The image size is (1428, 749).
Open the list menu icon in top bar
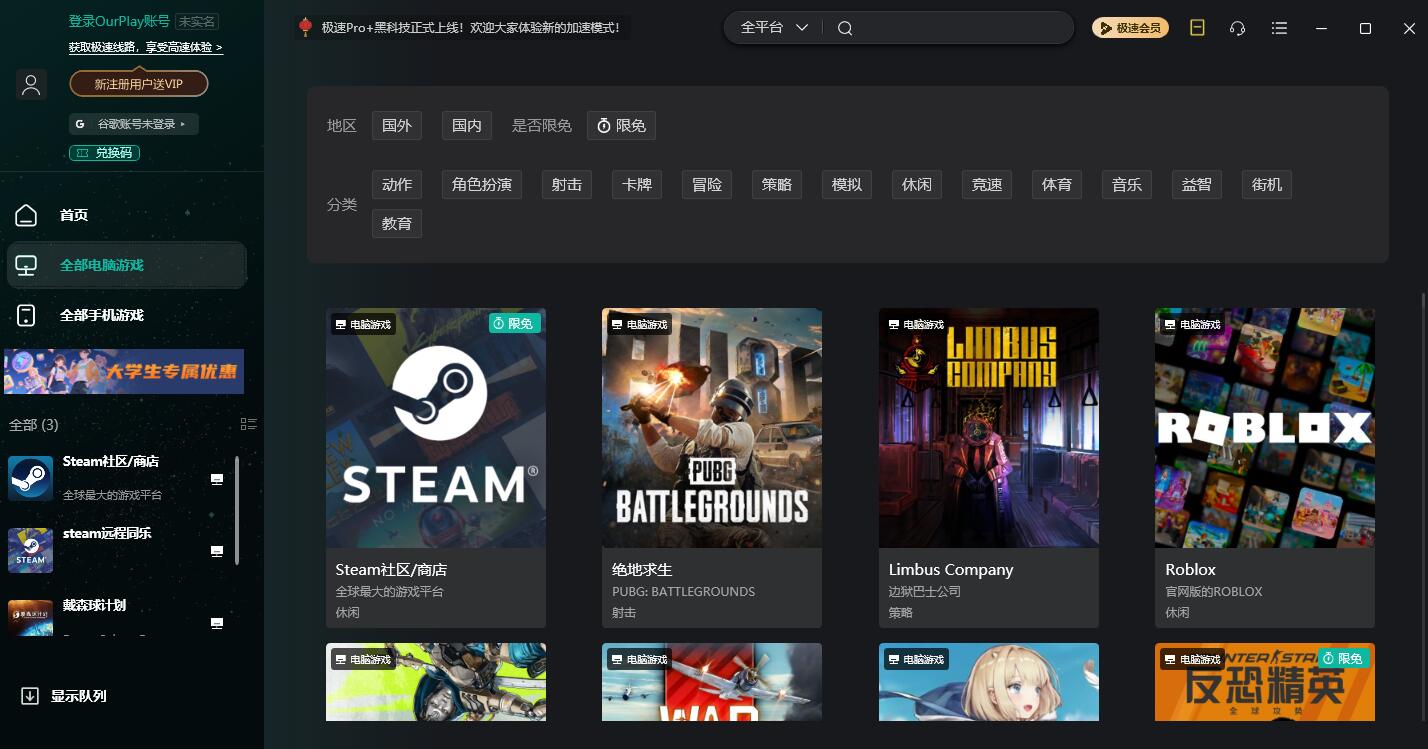tap(1279, 28)
